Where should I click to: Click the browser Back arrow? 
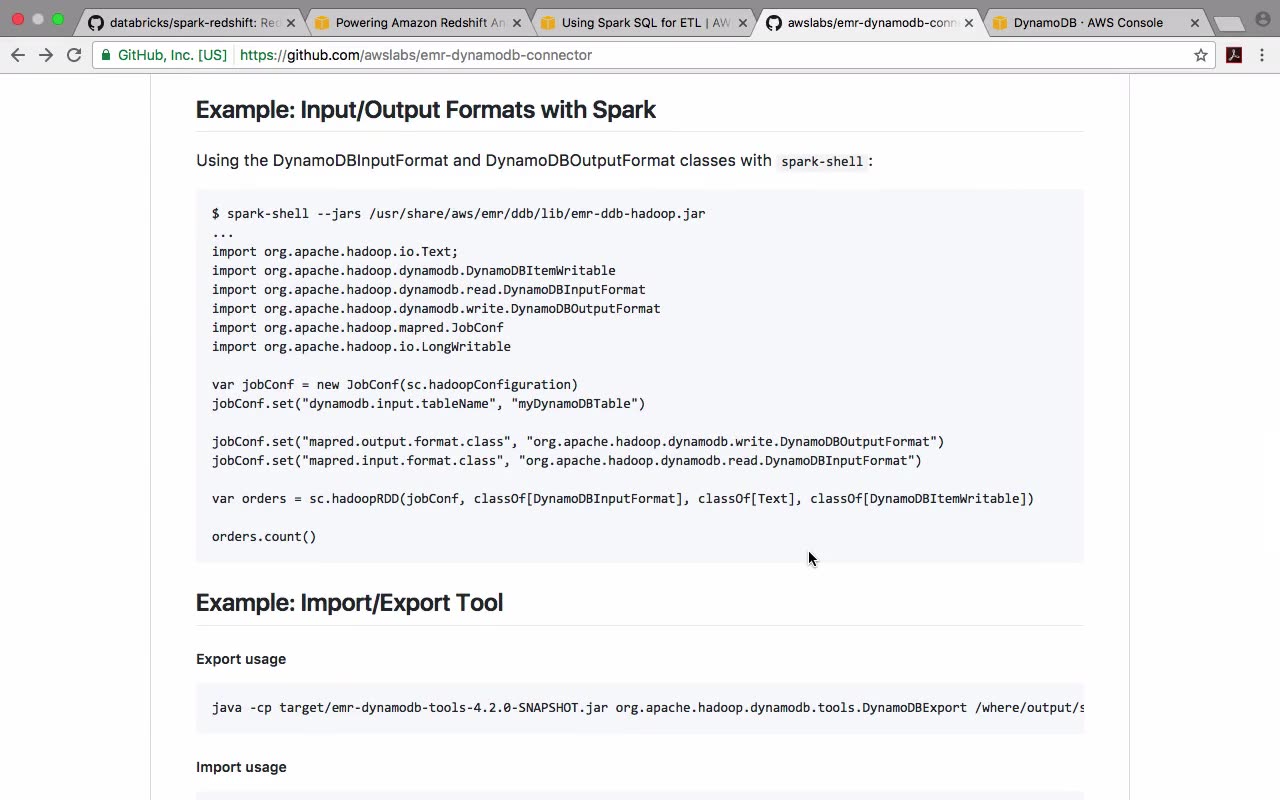[18, 55]
